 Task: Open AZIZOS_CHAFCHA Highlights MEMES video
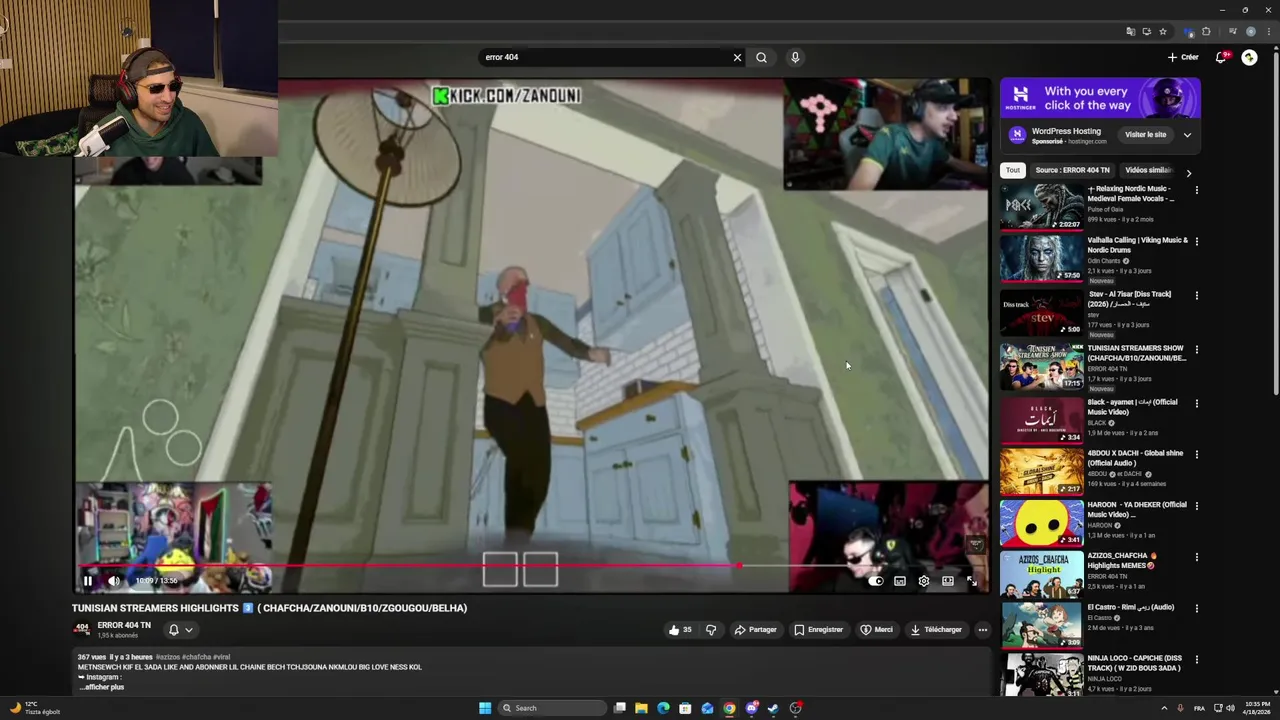(1041, 575)
